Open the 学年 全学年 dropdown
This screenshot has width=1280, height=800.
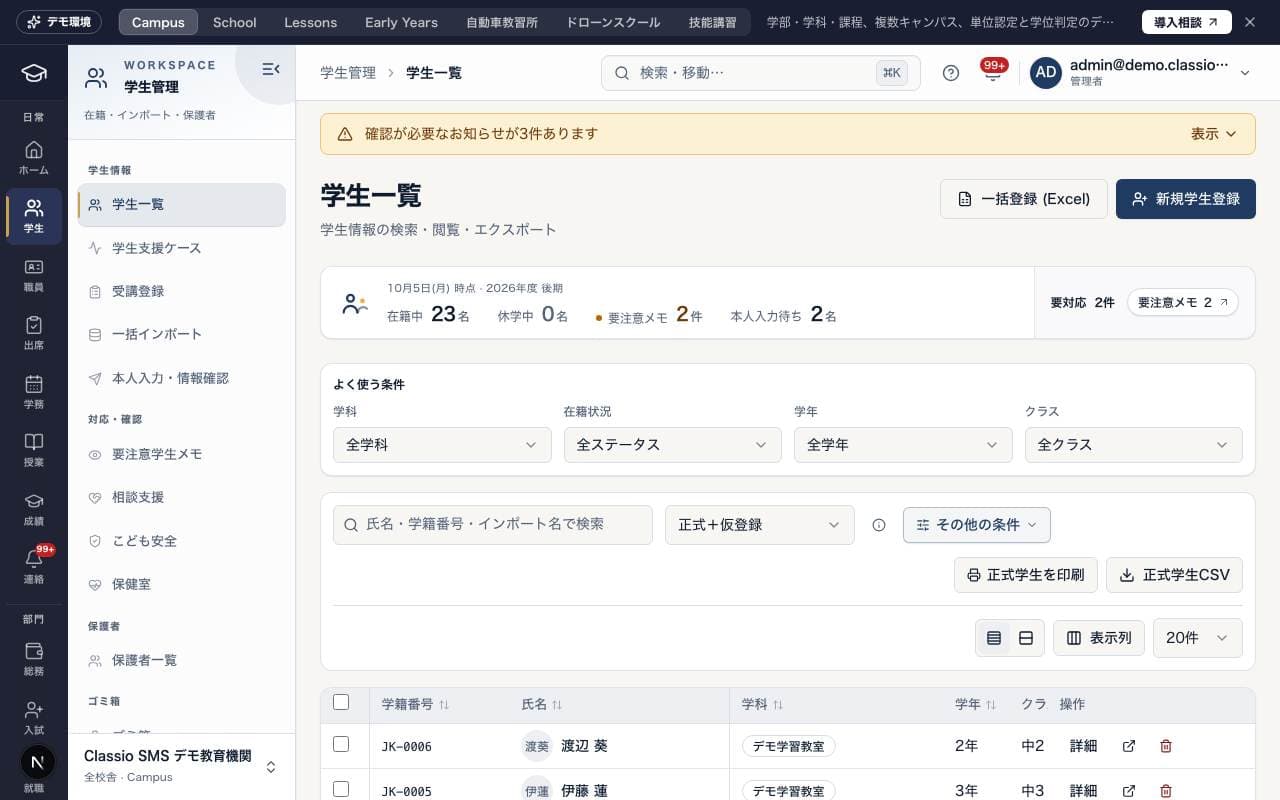[x=903, y=445]
